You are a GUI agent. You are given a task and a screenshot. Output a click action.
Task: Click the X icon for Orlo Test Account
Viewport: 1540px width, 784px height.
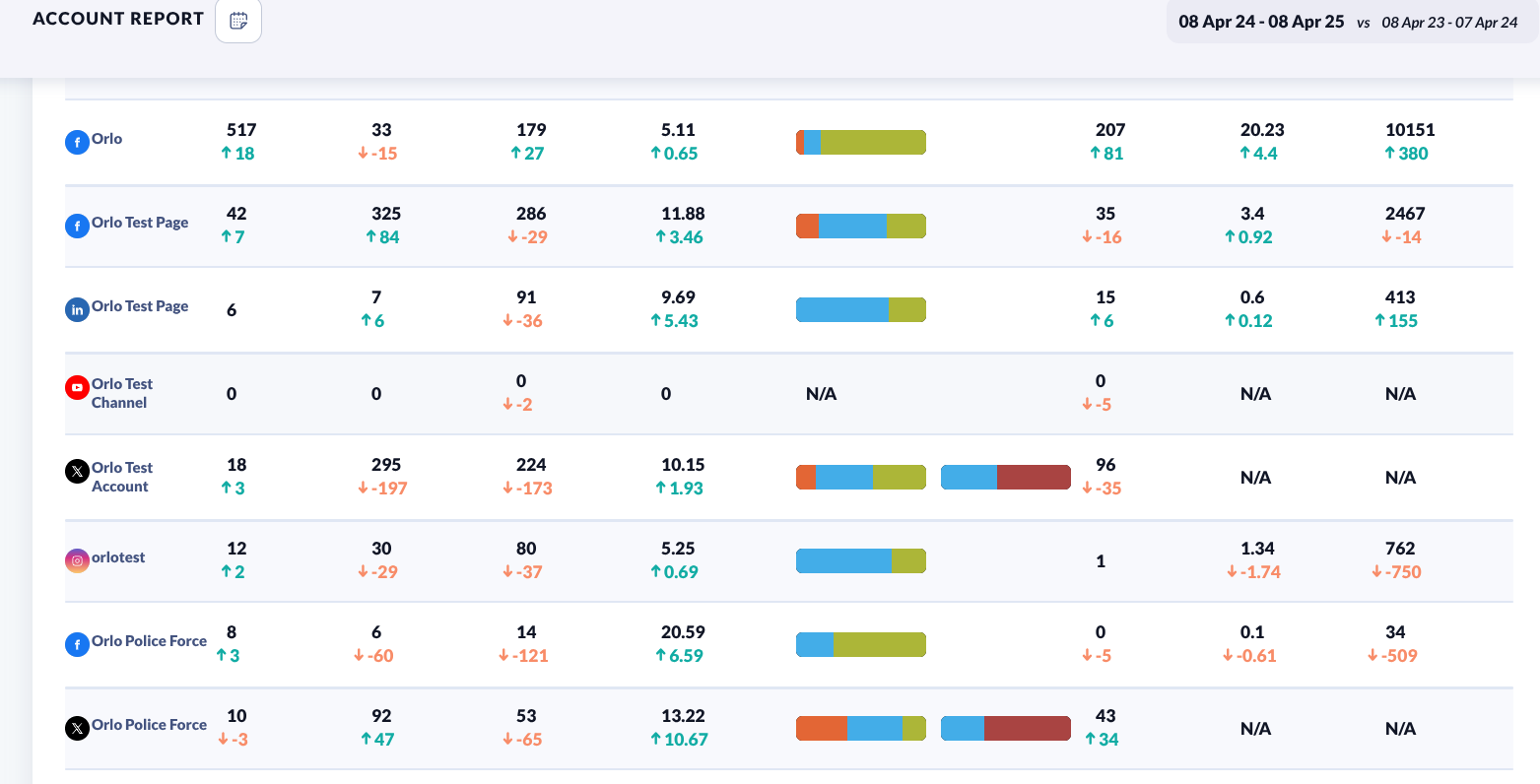(x=77, y=472)
